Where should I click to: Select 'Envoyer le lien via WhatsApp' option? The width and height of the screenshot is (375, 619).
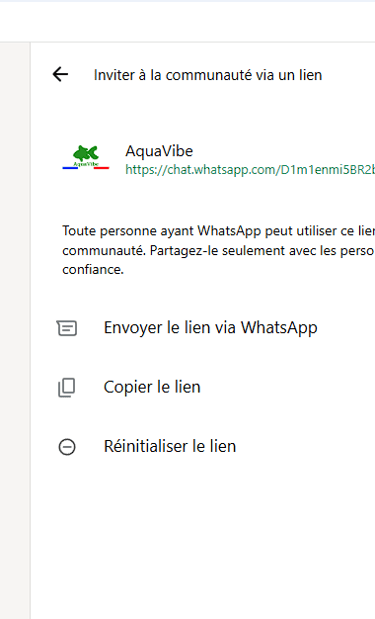pyautogui.click(x=202, y=328)
